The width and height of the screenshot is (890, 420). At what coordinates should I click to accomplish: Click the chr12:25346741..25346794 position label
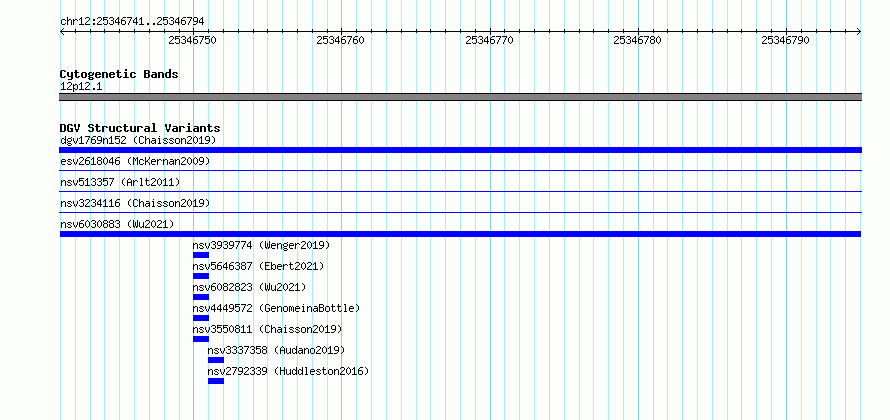132,22
